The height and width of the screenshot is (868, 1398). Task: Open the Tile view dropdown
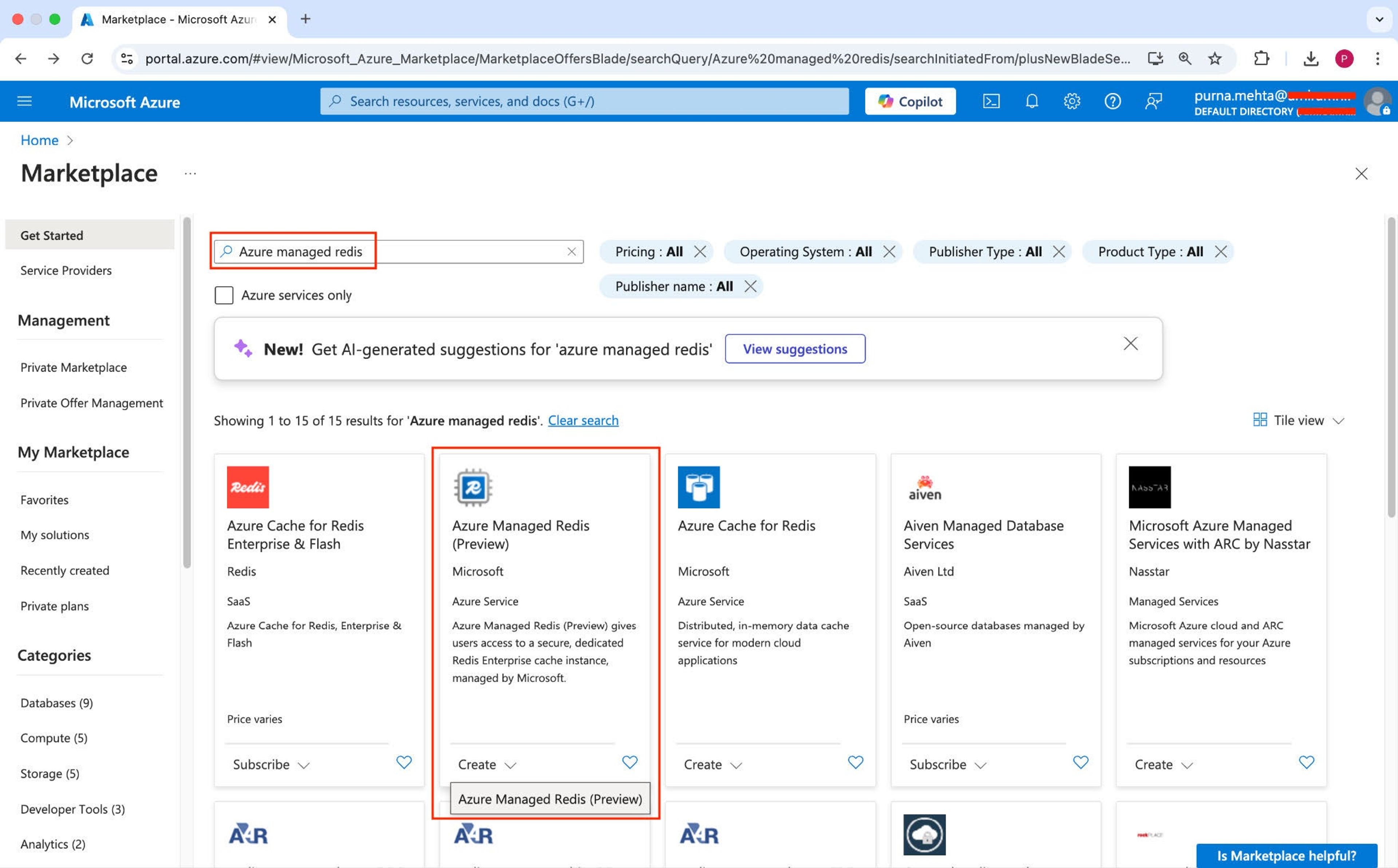1299,420
